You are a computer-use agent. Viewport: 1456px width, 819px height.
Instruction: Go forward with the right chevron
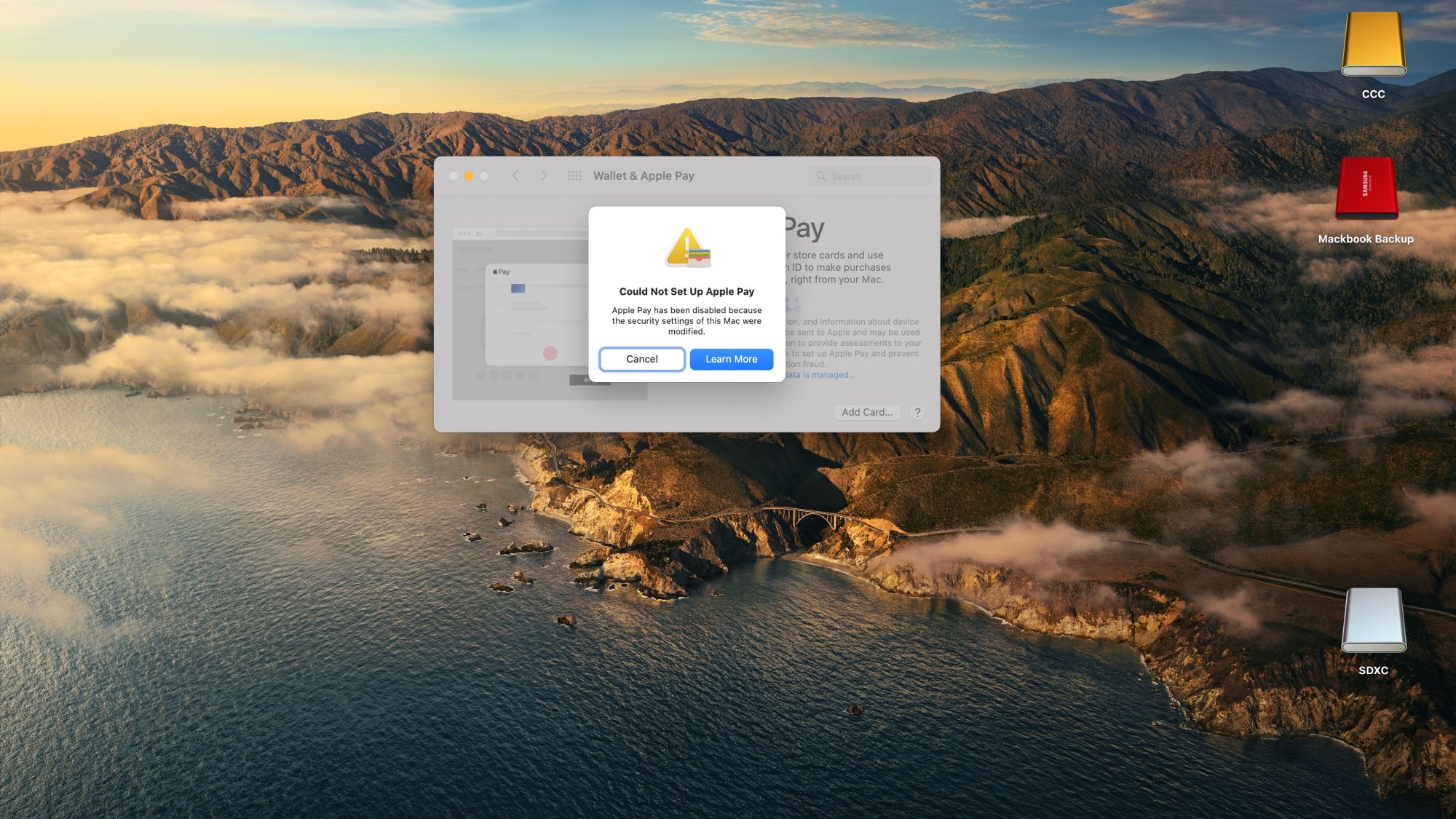[x=543, y=176]
